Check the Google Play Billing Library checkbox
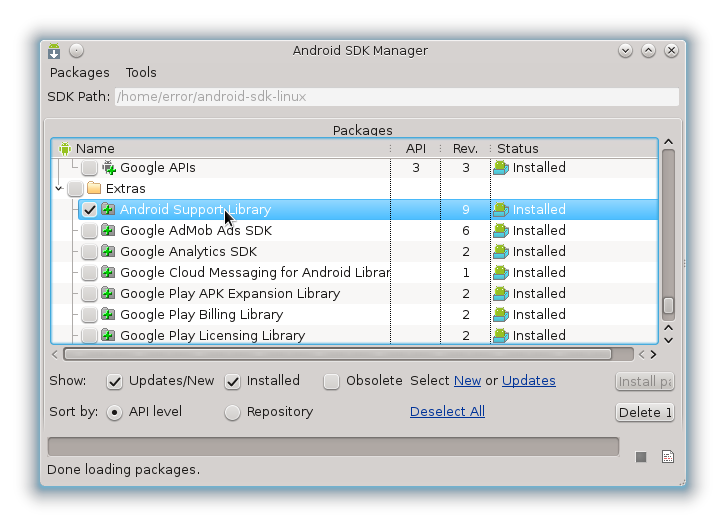This screenshot has width=726, height=526. (89, 314)
